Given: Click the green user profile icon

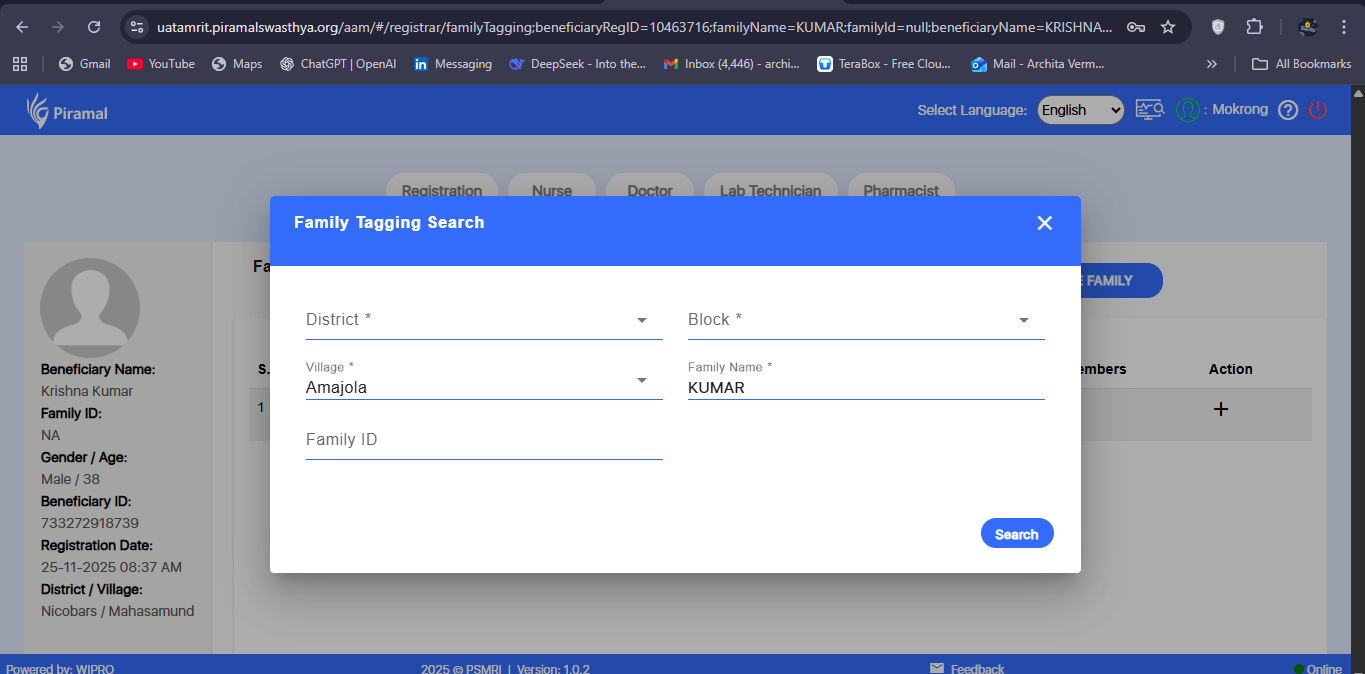Looking at the screenshot, I should pyautogui.click(x=1187, y=110).
